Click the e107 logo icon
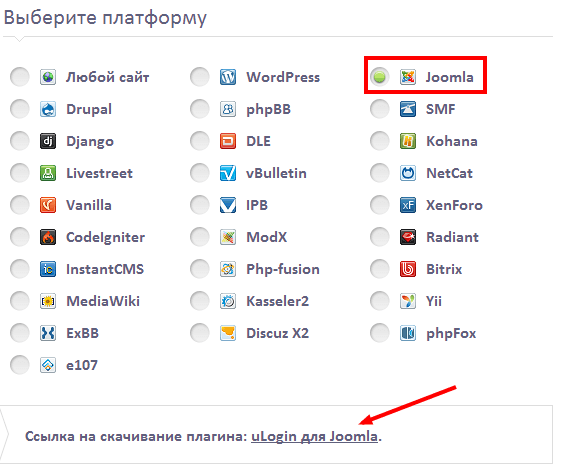Viewport: 566px width, 469px height. pos(48,365)
